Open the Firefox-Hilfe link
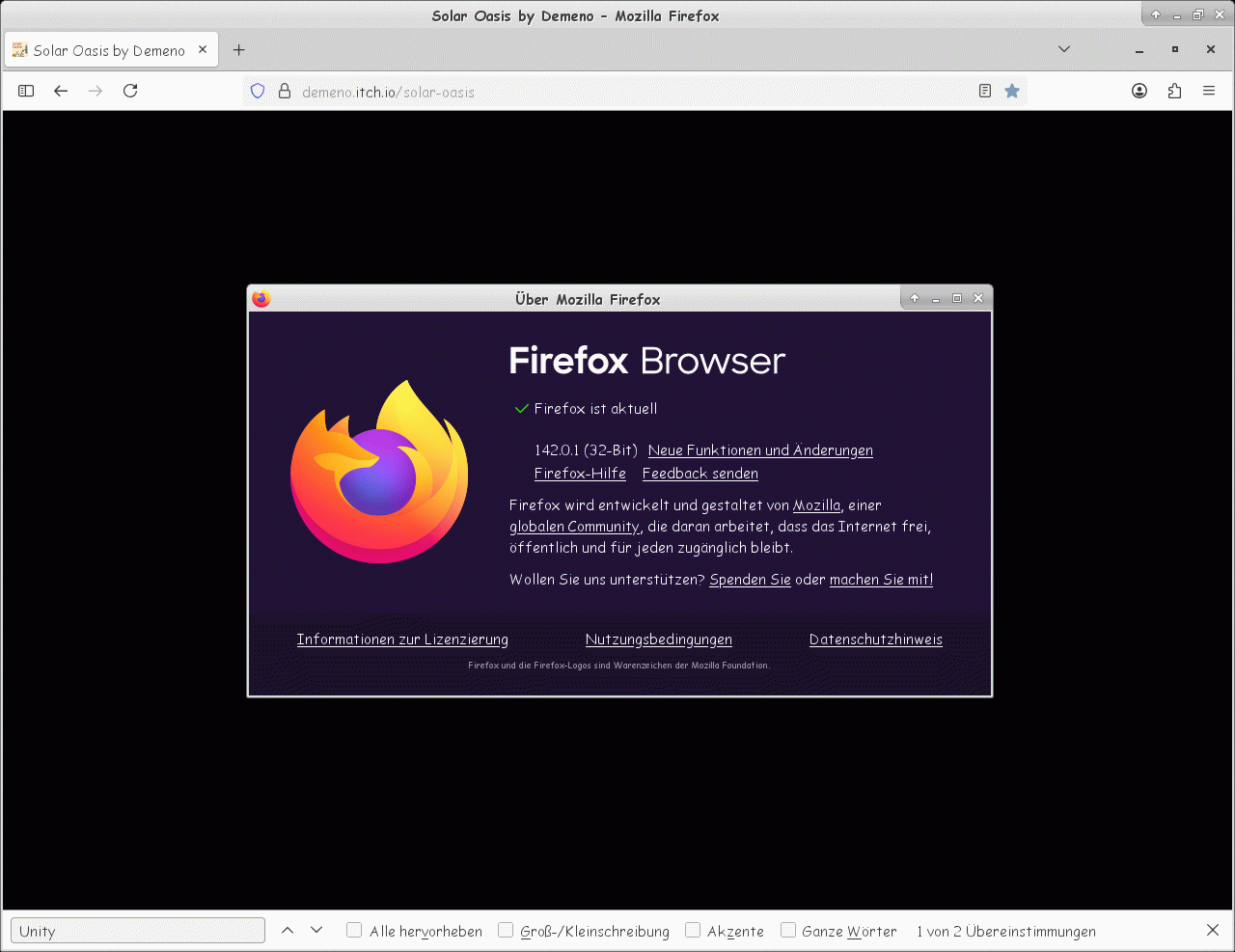 [580, 474]
